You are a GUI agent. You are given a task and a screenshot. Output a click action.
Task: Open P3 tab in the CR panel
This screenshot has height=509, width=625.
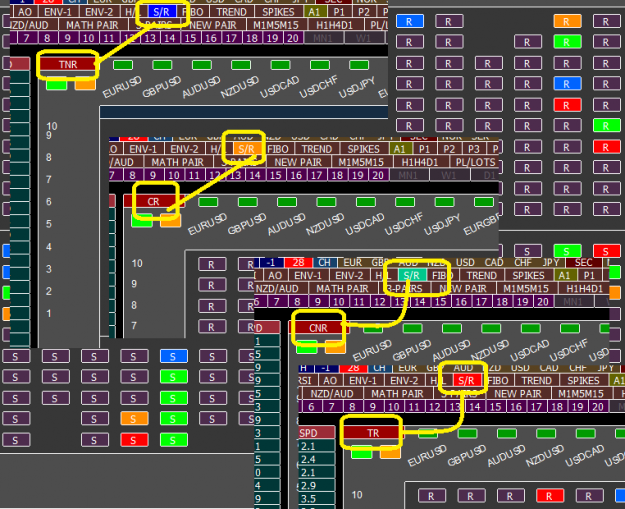coord(474,149)
